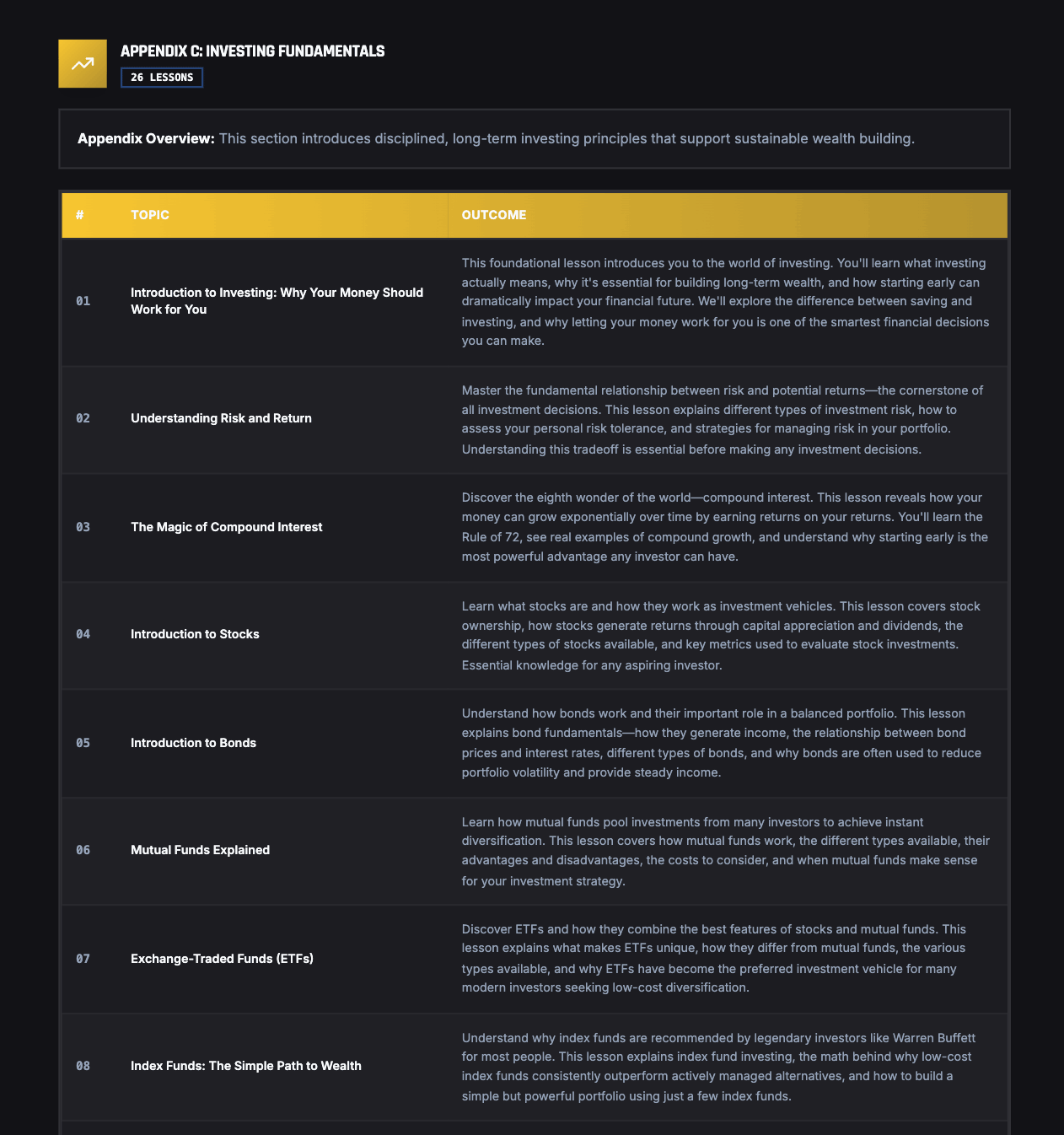
Task: Open the Understanding Risk and Return lesson
Action: [221, 418]
